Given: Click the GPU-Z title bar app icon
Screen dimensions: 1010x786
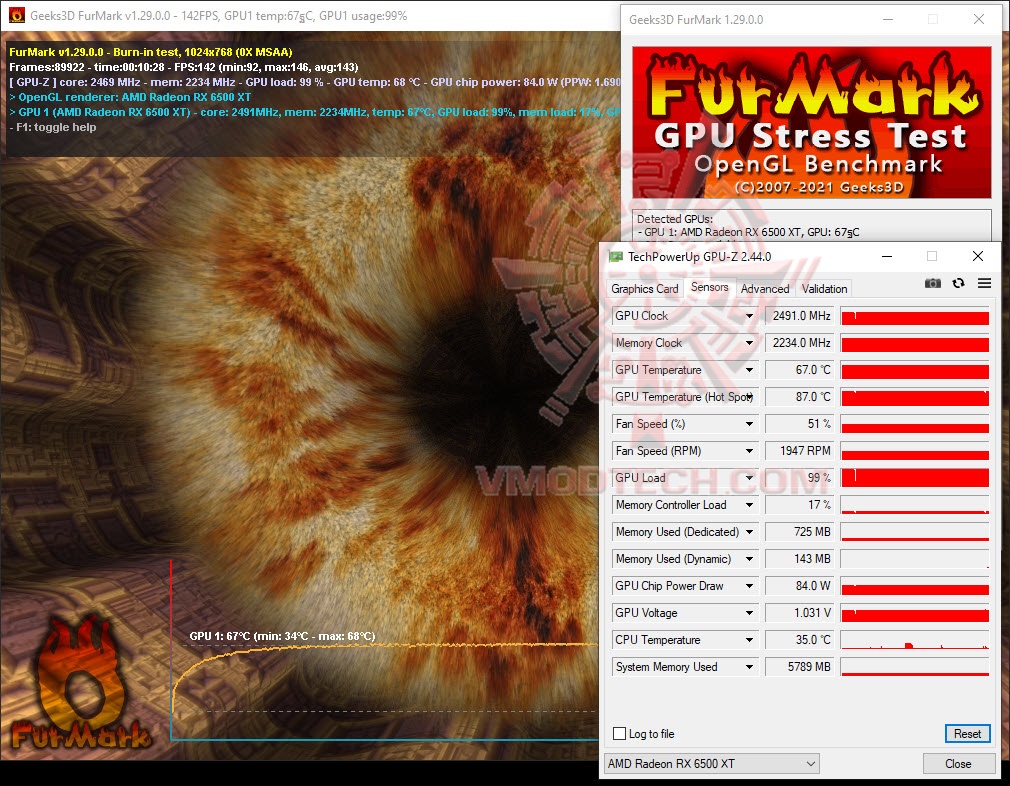Looking at the screenshot, I should click(x=616, y=256).
